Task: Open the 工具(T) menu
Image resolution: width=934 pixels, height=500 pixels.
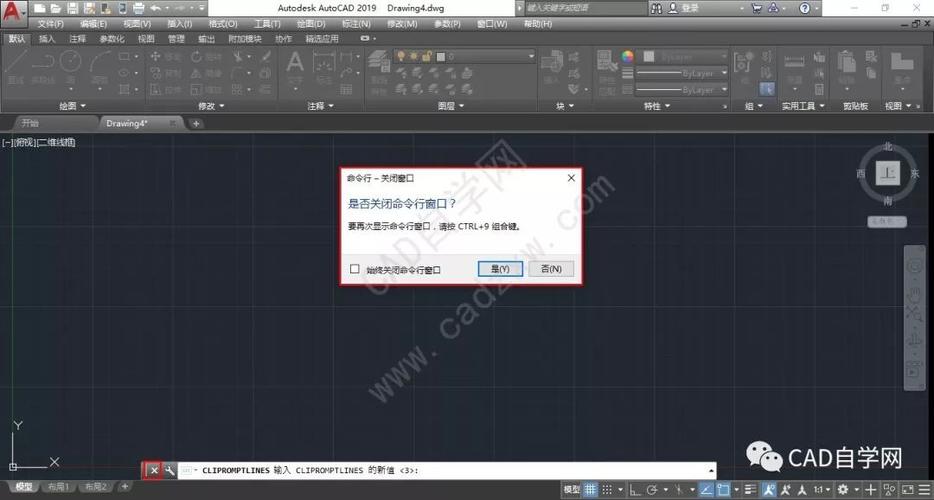Action: (267, 24)
